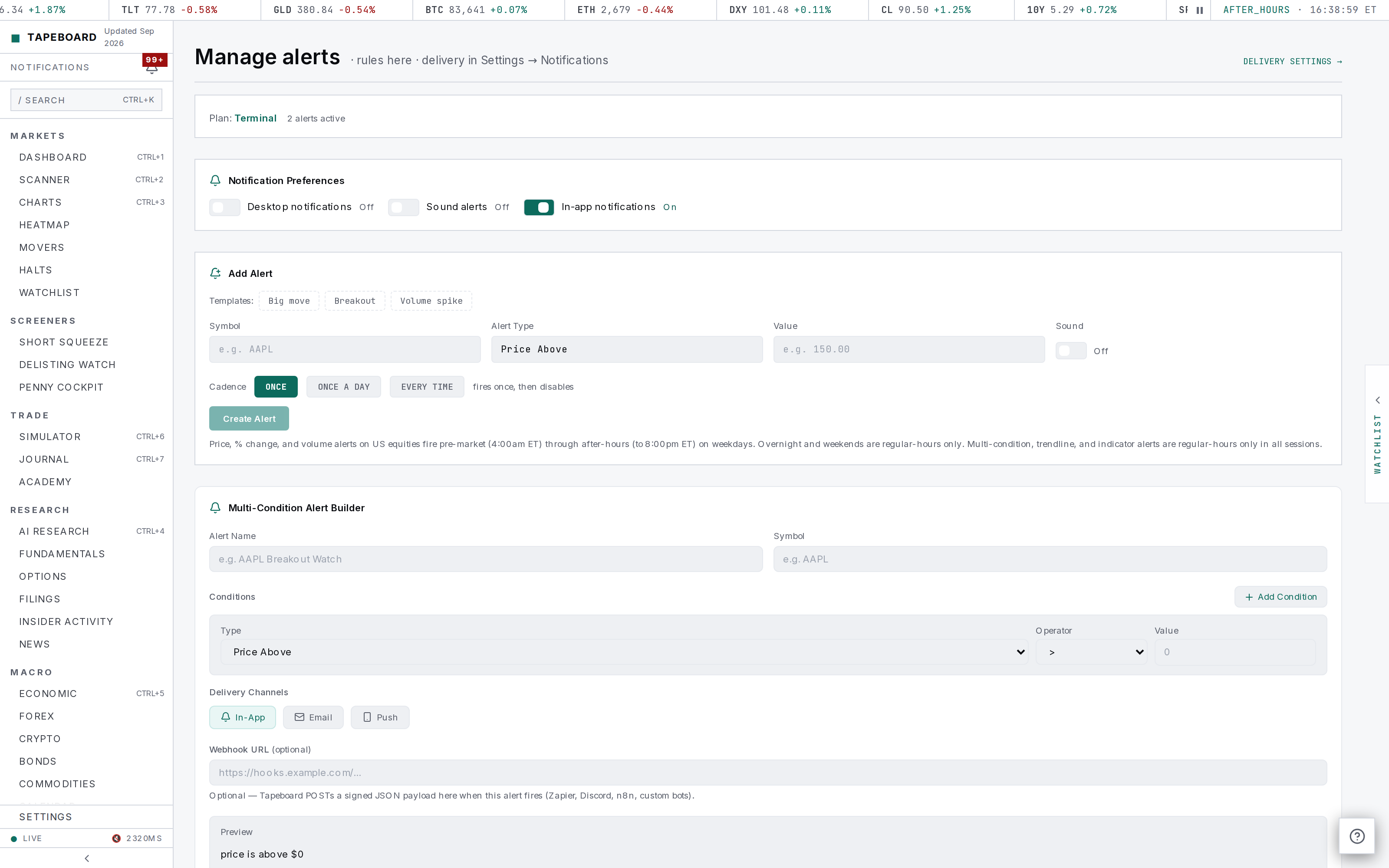Screen dimensions: 1389x868
Task: Select the Once cadence option
Action: (276, 387)
